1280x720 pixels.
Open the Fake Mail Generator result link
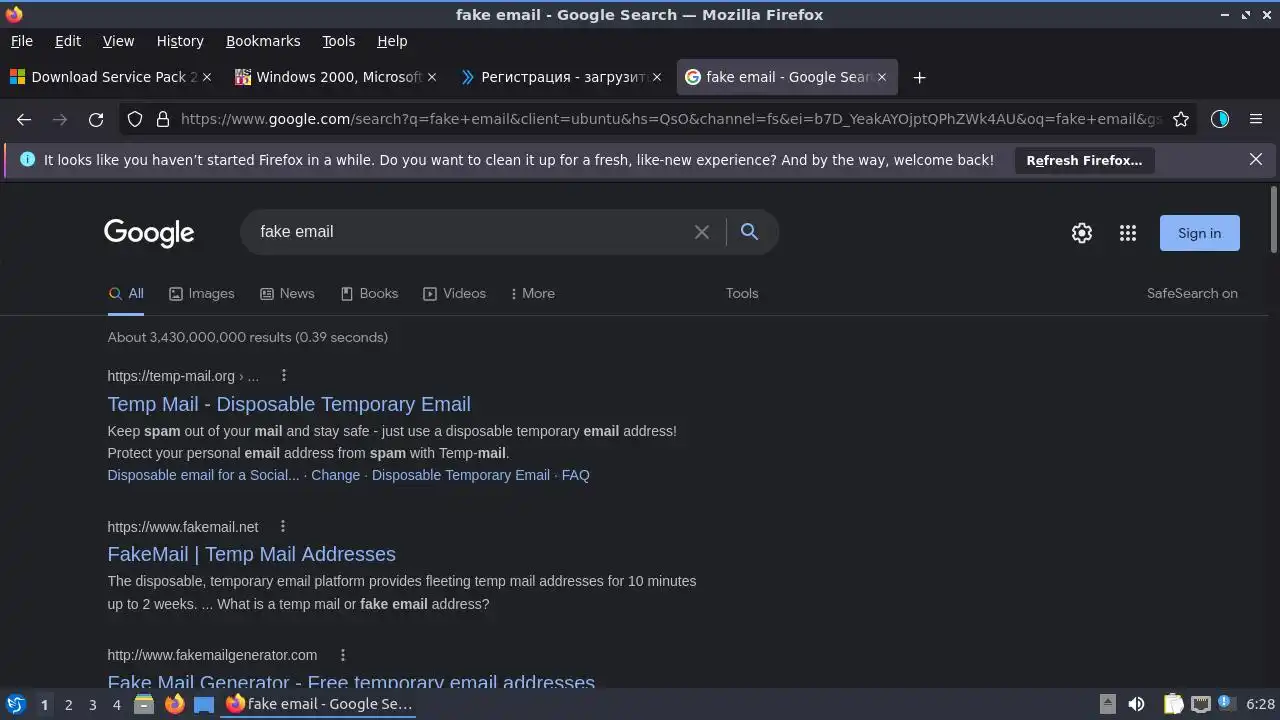[x=351, y=682]
